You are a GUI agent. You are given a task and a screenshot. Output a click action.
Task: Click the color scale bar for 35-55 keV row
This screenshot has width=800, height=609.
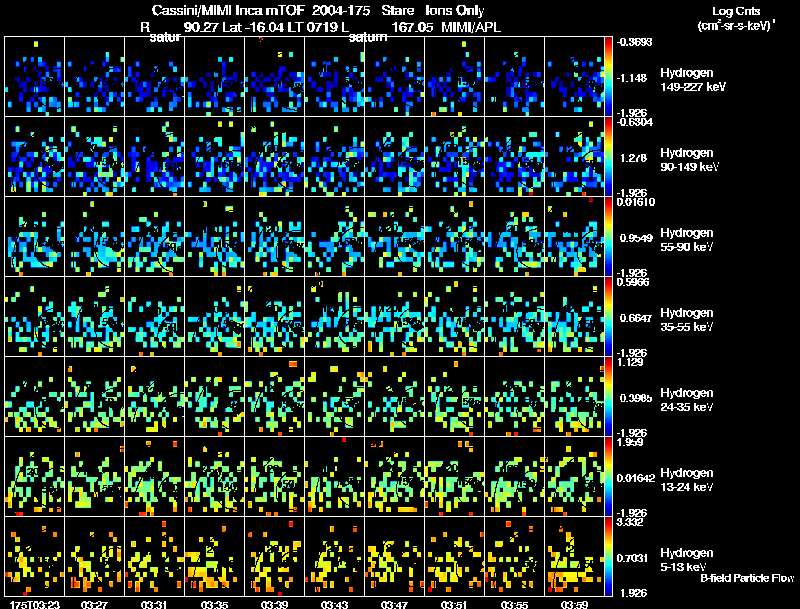(x=608, y=317)
